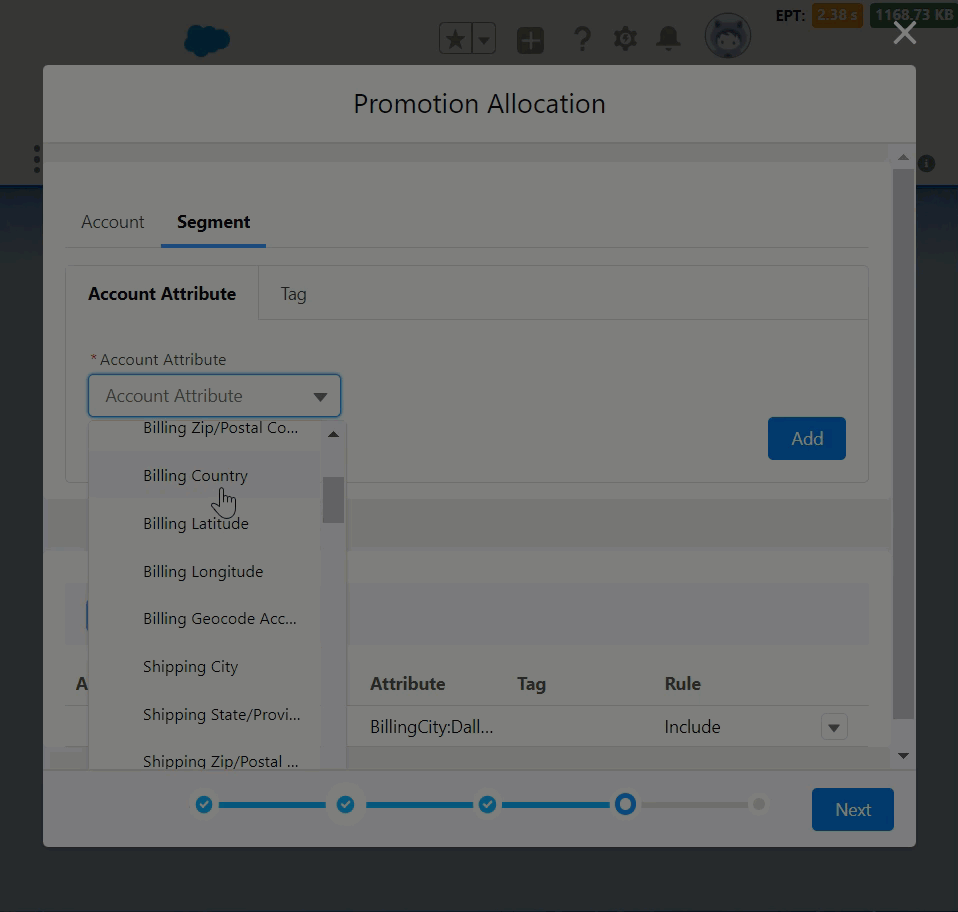This screenshot has height=912, width=958.
Task: Open the favorites list dropdown arrow
Action: point(483,40)
